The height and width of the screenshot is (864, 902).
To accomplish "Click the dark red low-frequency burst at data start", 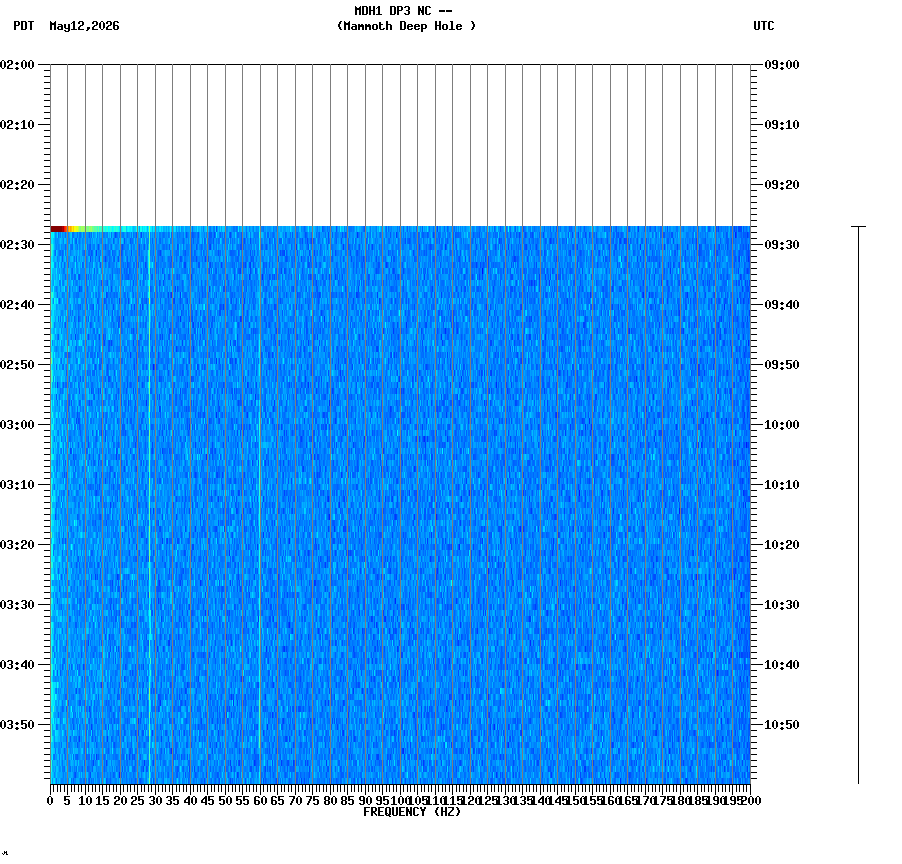I will (58, 229).
